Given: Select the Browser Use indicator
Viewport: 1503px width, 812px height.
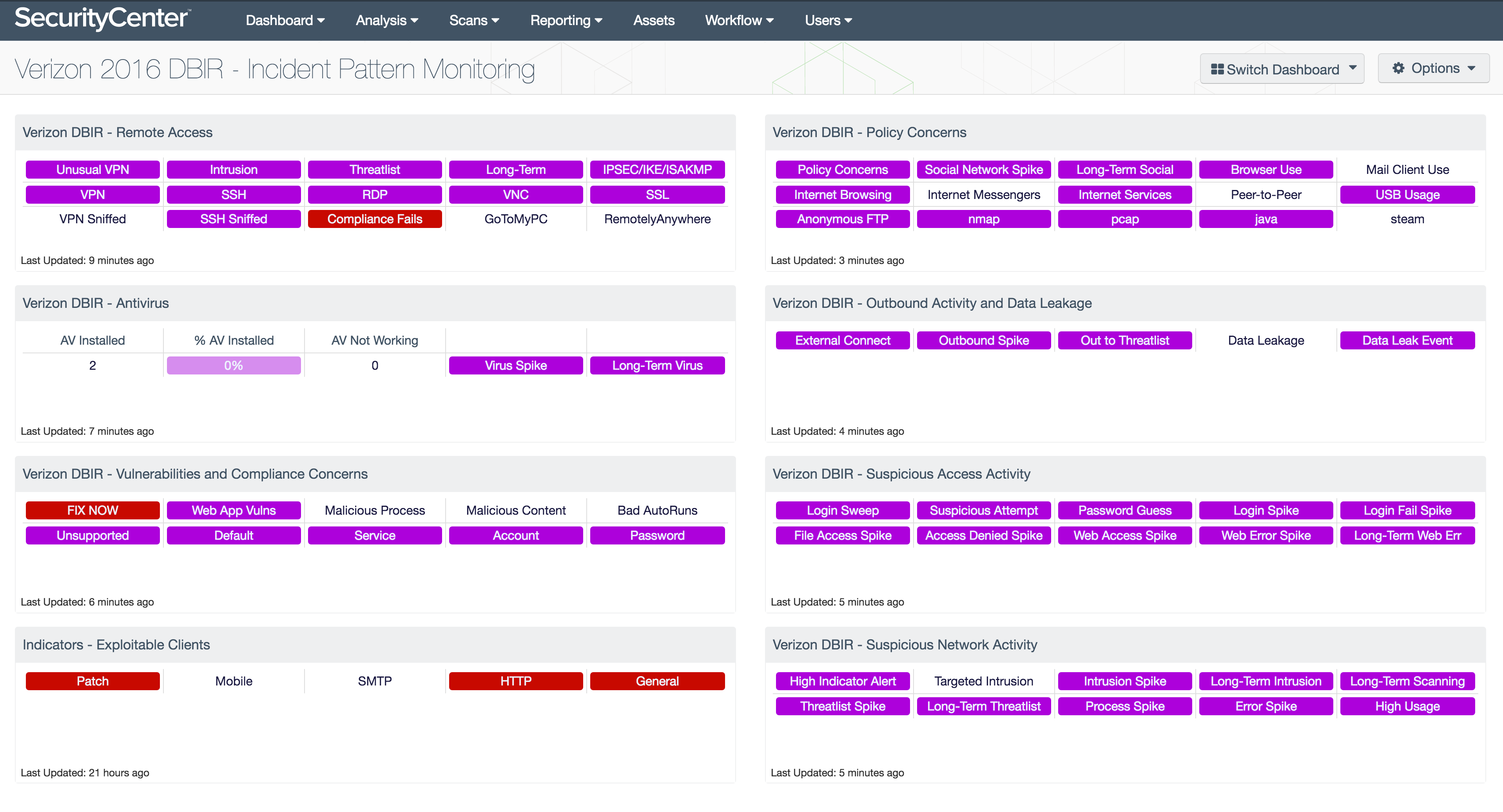Looking at the screenshot, I should pos(1267,170).
